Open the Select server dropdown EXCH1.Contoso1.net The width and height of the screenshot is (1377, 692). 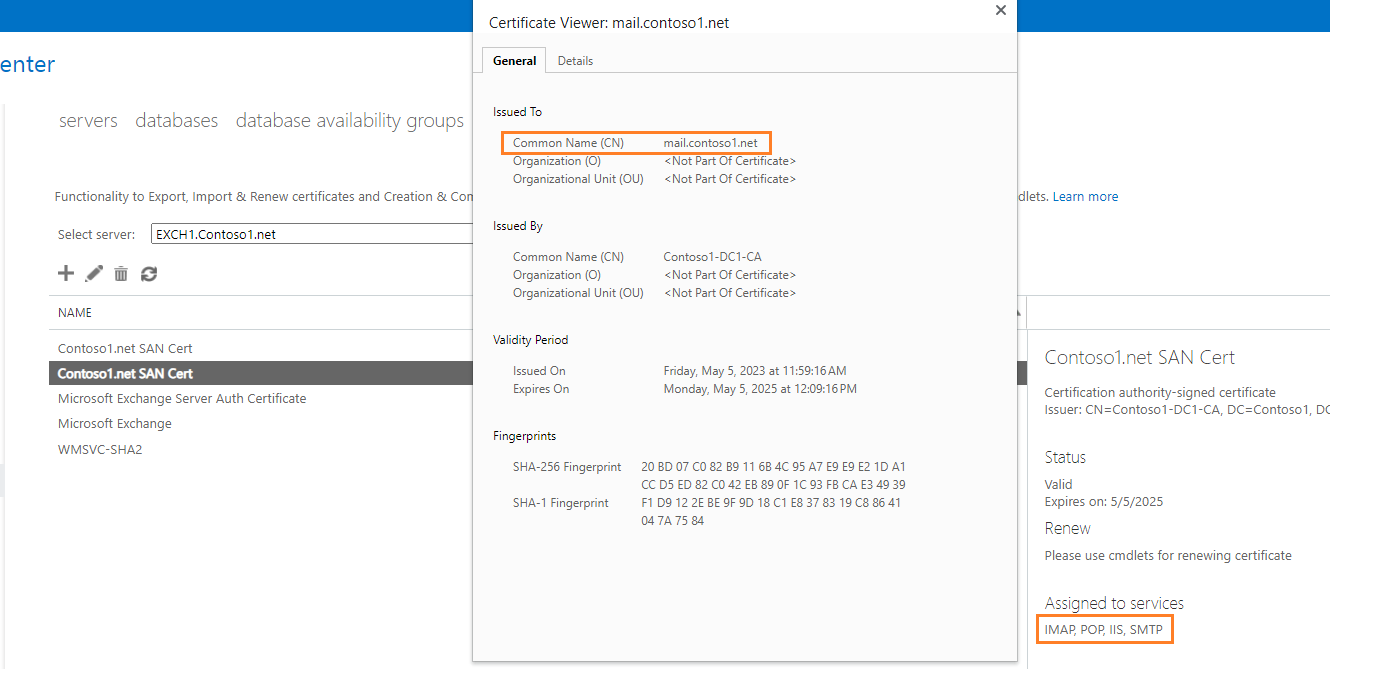[x=312, y=234]
